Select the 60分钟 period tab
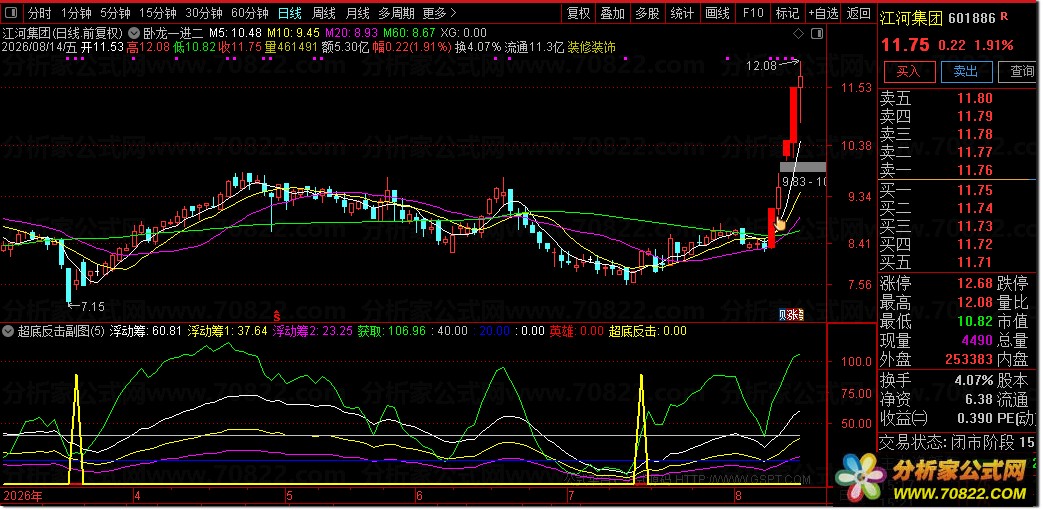Viewport: 1043px width, 510px height. click(x=249, y=13)
